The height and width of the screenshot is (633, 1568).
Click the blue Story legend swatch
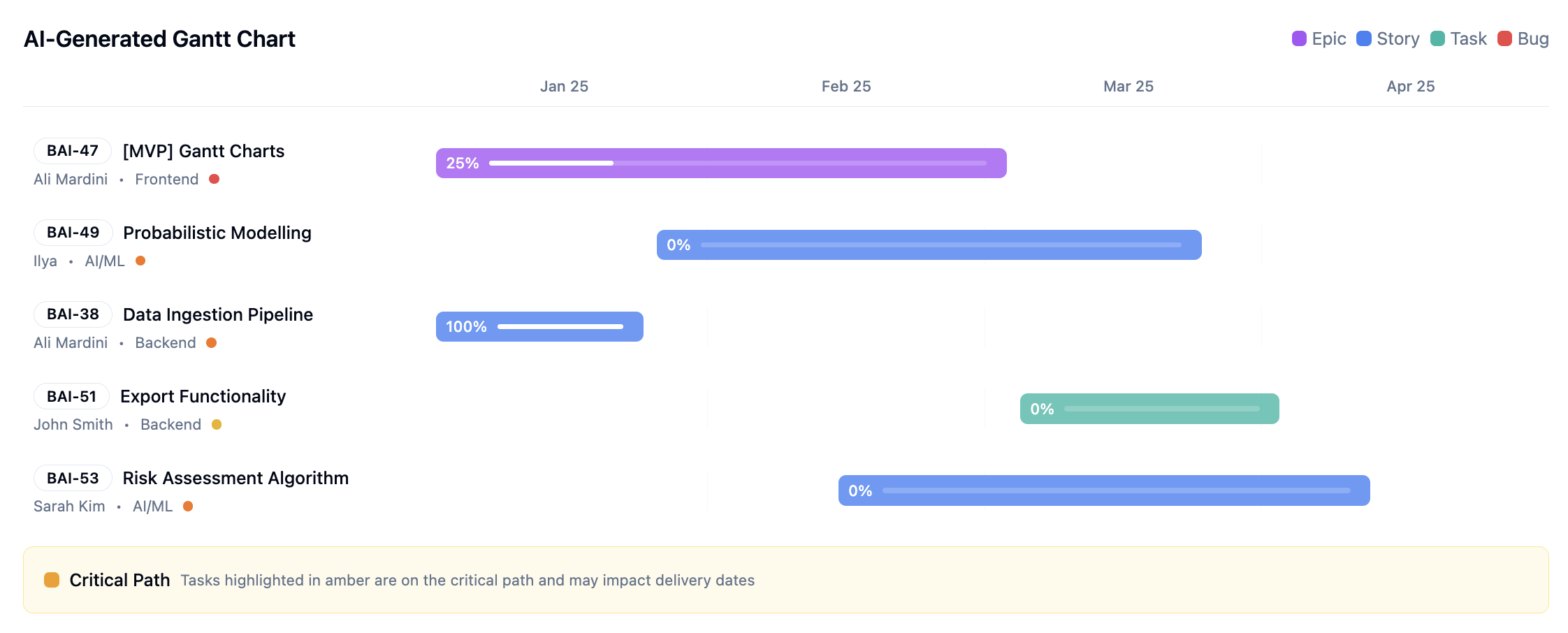(x=1363, y=38)
